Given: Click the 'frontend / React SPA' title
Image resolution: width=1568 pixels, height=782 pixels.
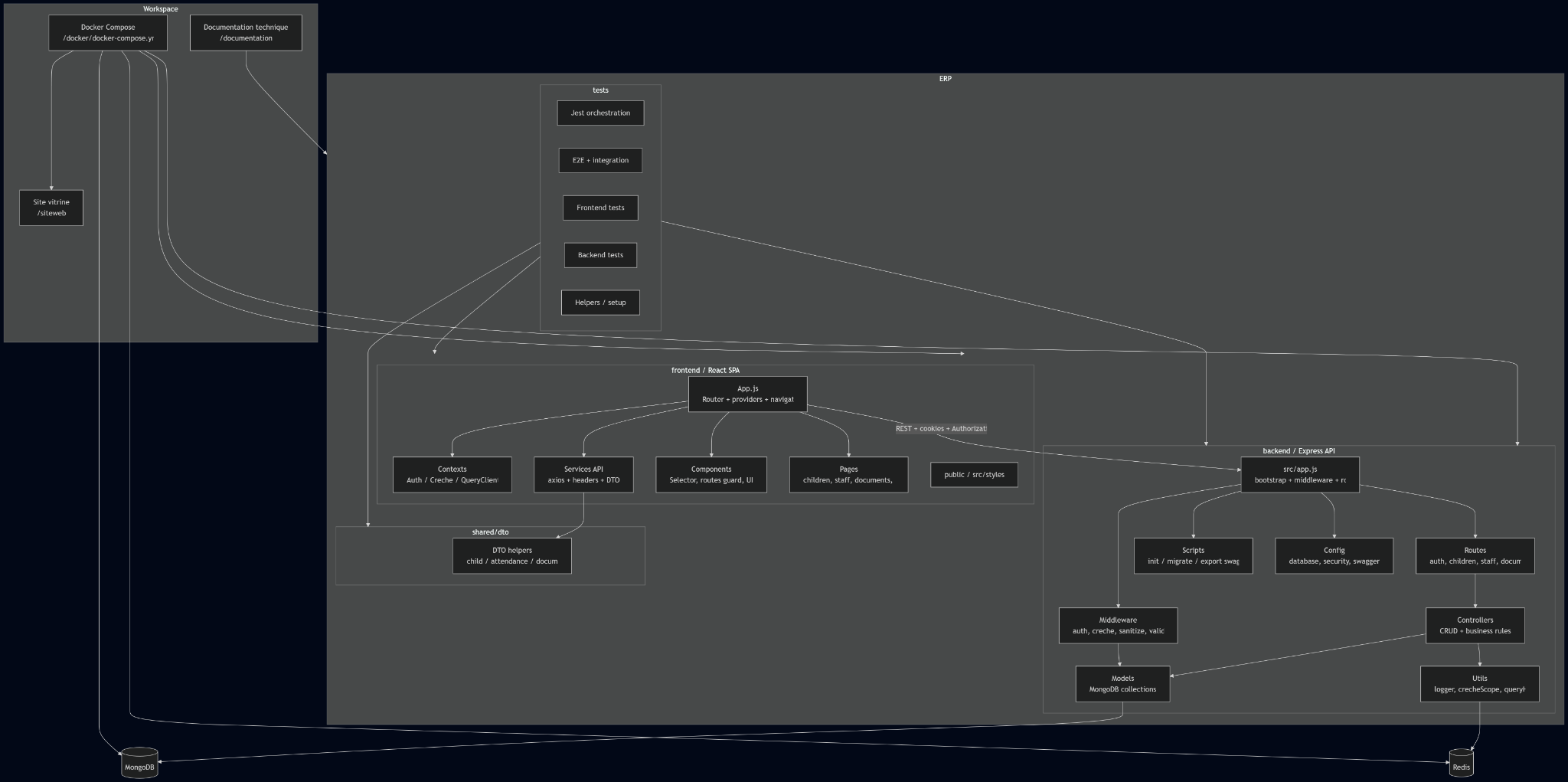Looking at the screenshot, I should tap(705, 371).
